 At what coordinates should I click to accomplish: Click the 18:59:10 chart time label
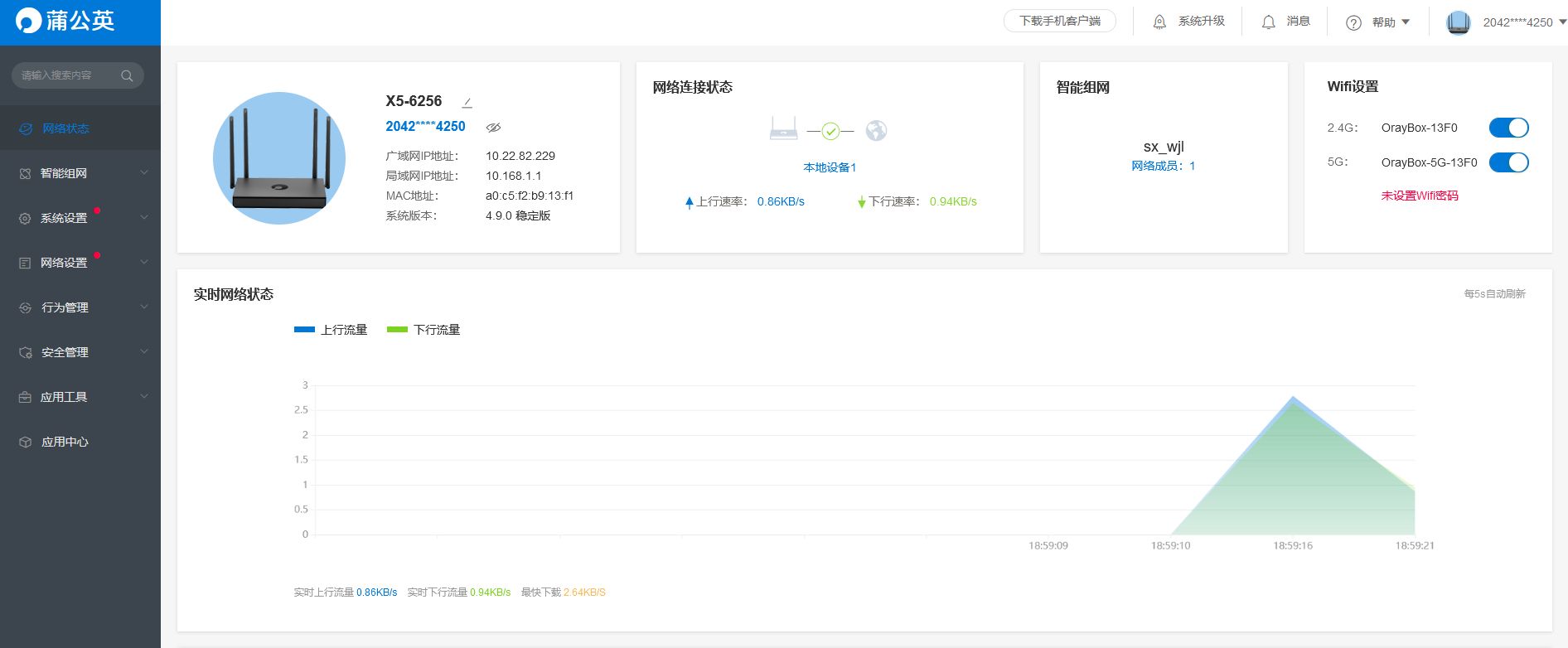(1170, 545)
